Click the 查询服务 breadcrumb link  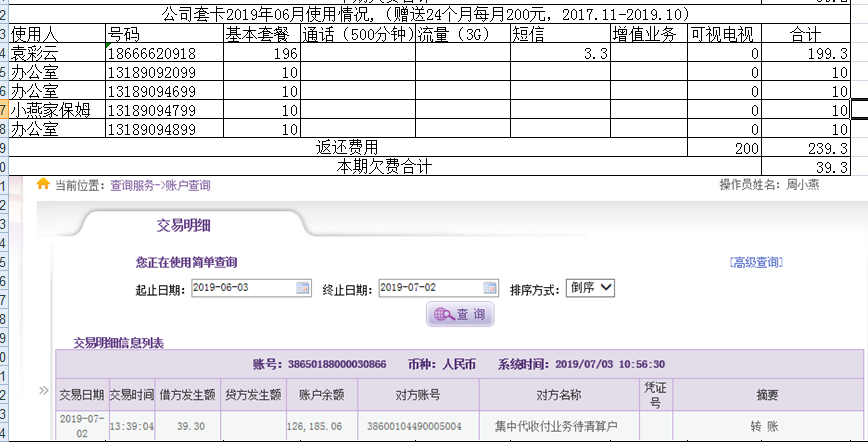pyautogui.click(x=133, y=186)
